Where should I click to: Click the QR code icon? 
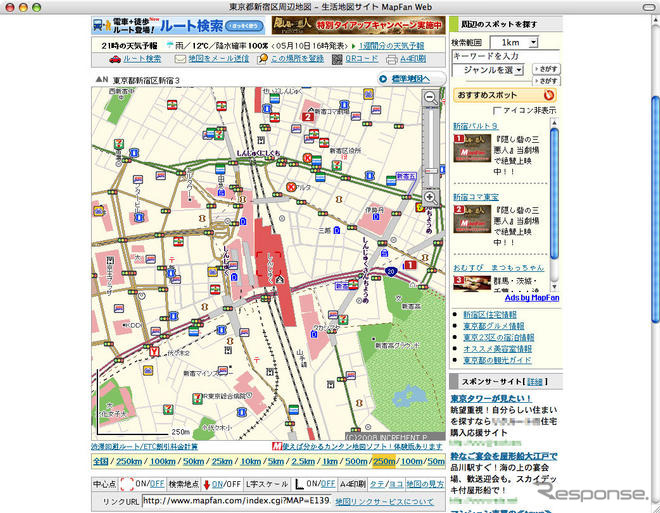(x=337, y=59)
